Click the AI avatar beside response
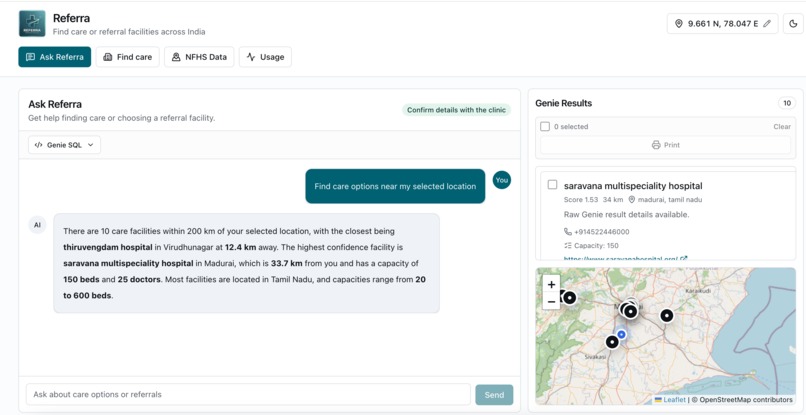Image resolution: width=806 pixels, height=415 pixels. coord(38,225)
